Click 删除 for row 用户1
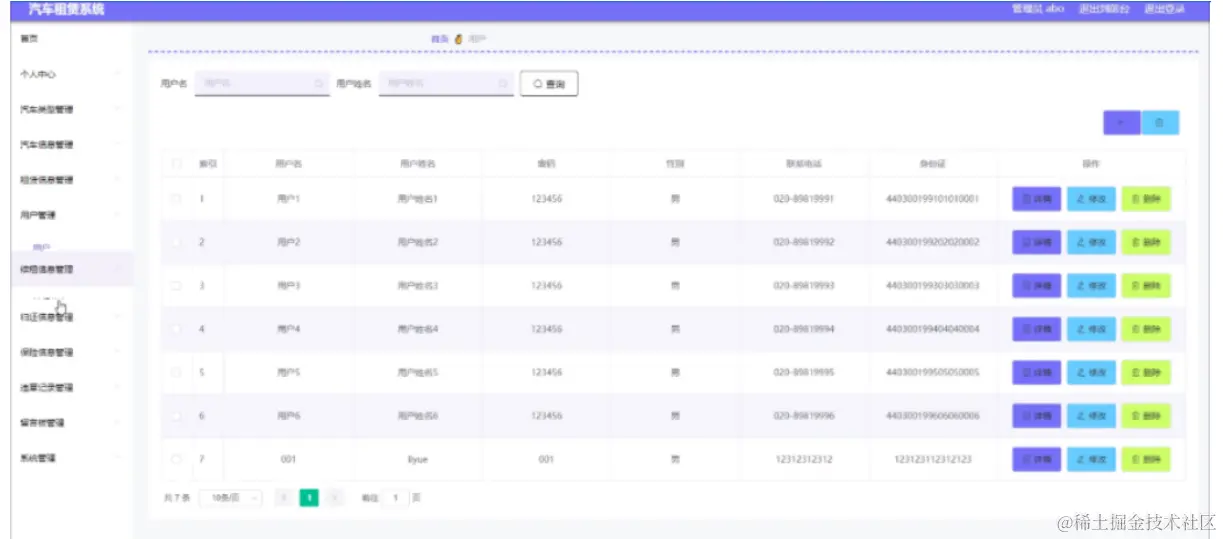 pos(1146,199)
